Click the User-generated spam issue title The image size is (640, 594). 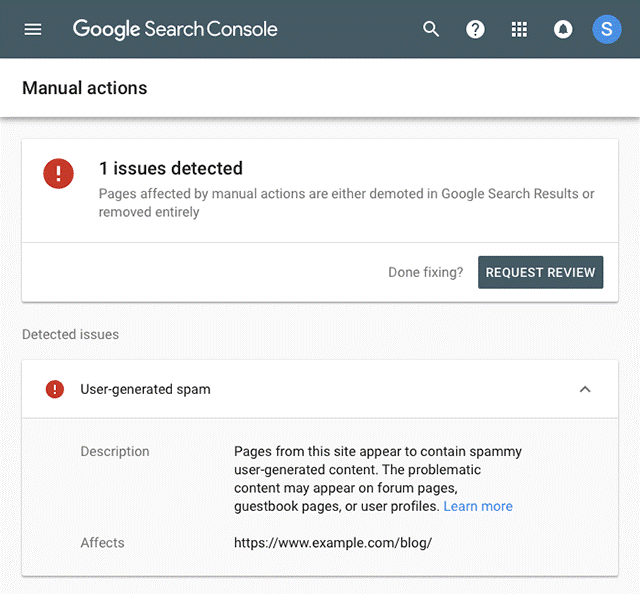pos(145,389)
